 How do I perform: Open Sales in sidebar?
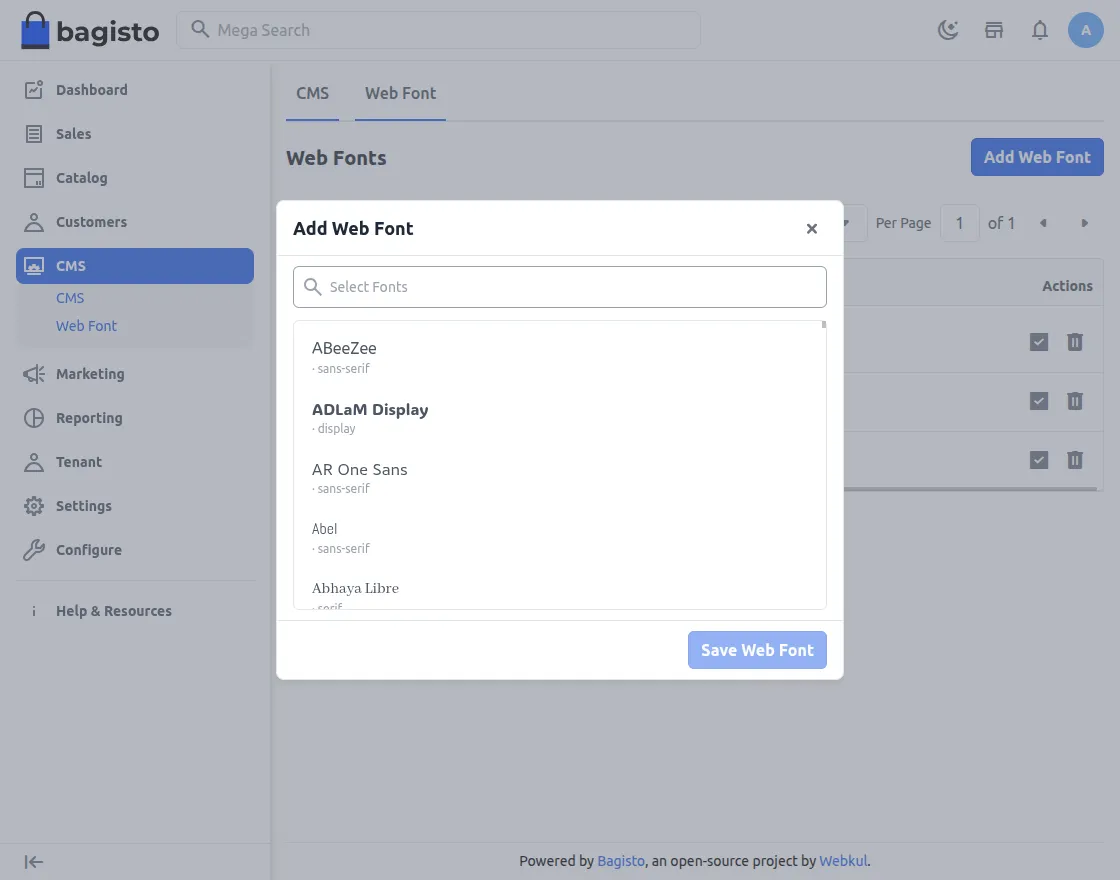(135, 134)
